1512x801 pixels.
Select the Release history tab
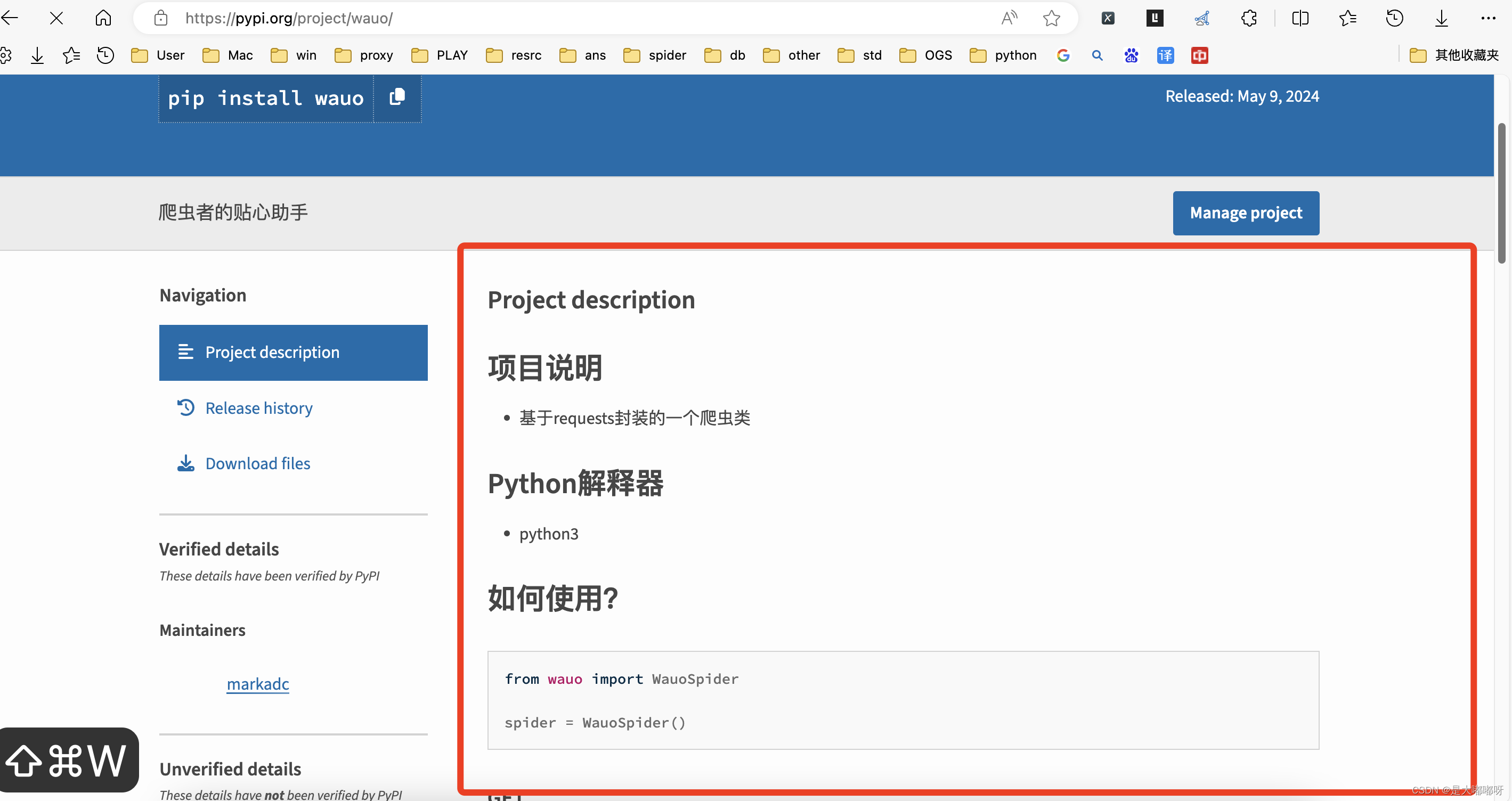(258, 407)
